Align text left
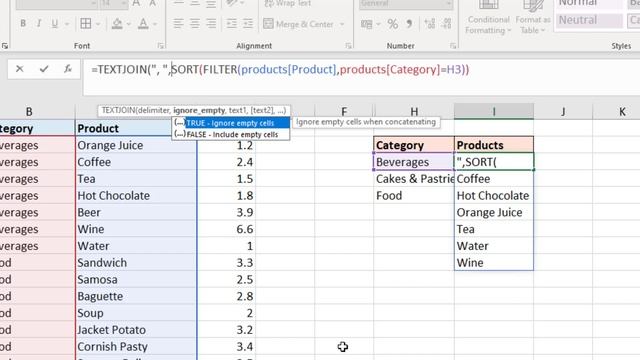 coord(178,24)
